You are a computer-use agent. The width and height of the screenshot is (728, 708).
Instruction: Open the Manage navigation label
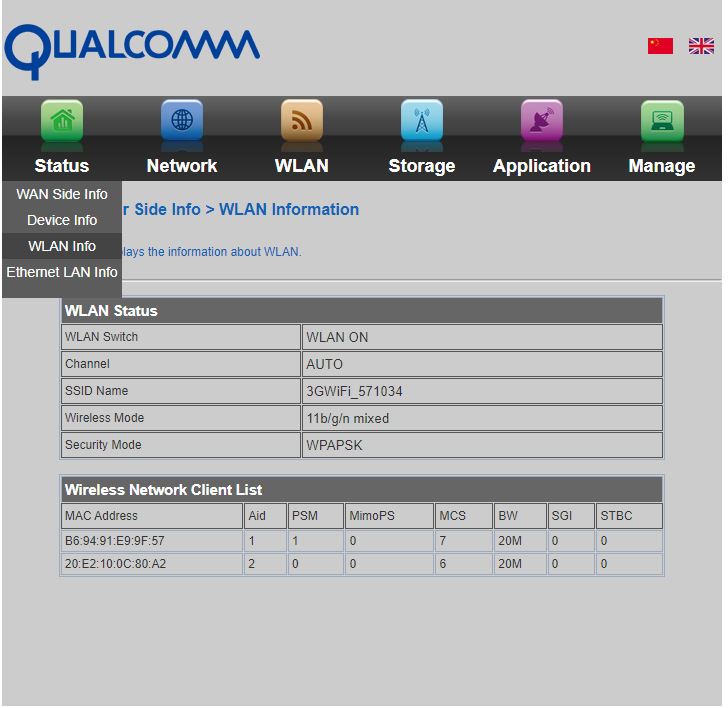point(661,166)
